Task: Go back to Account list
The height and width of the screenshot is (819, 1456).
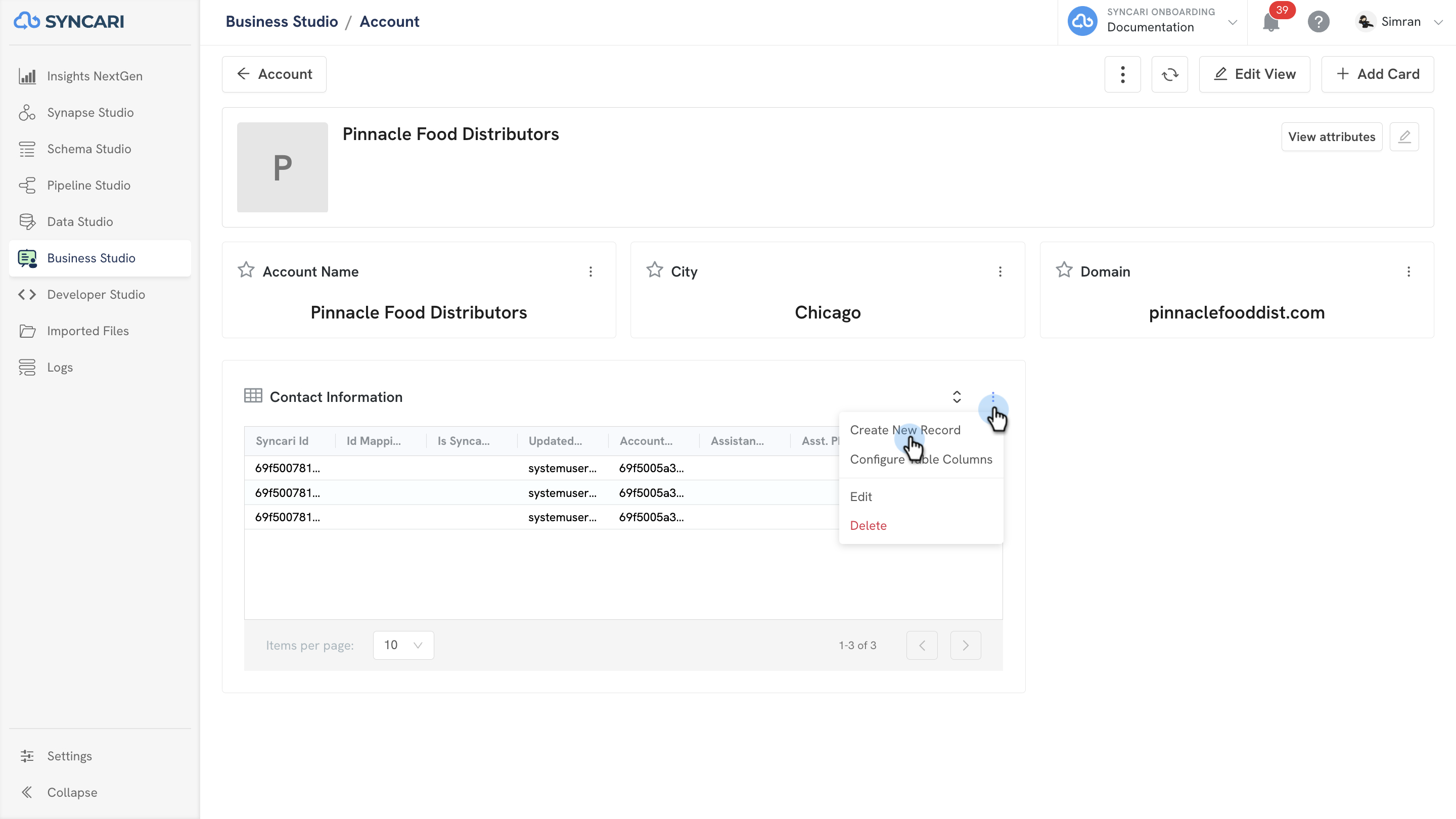Action: 274,74
